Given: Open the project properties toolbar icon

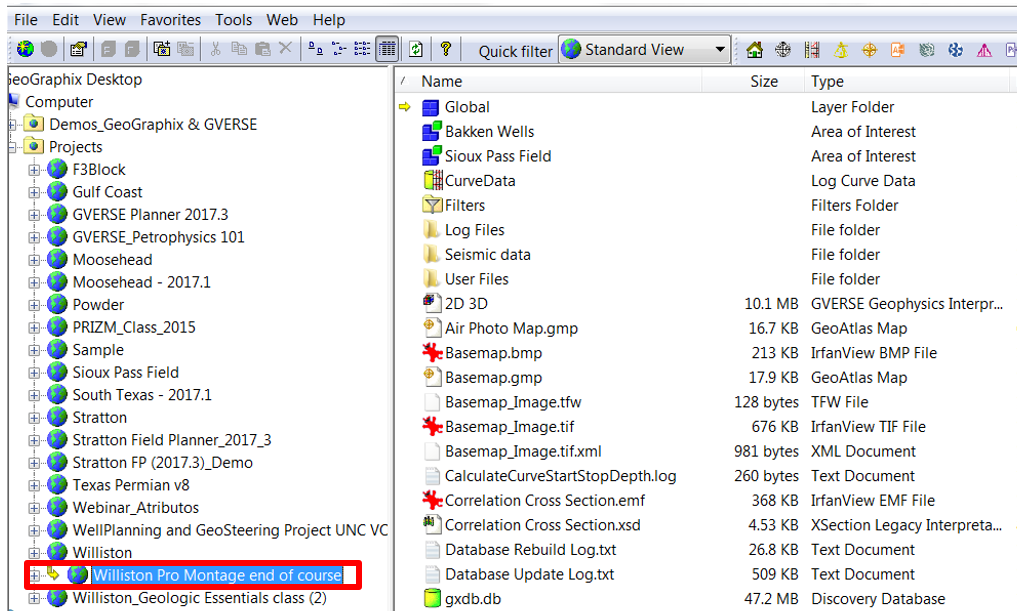Looking at the screenshot, I should click(78, 49).
